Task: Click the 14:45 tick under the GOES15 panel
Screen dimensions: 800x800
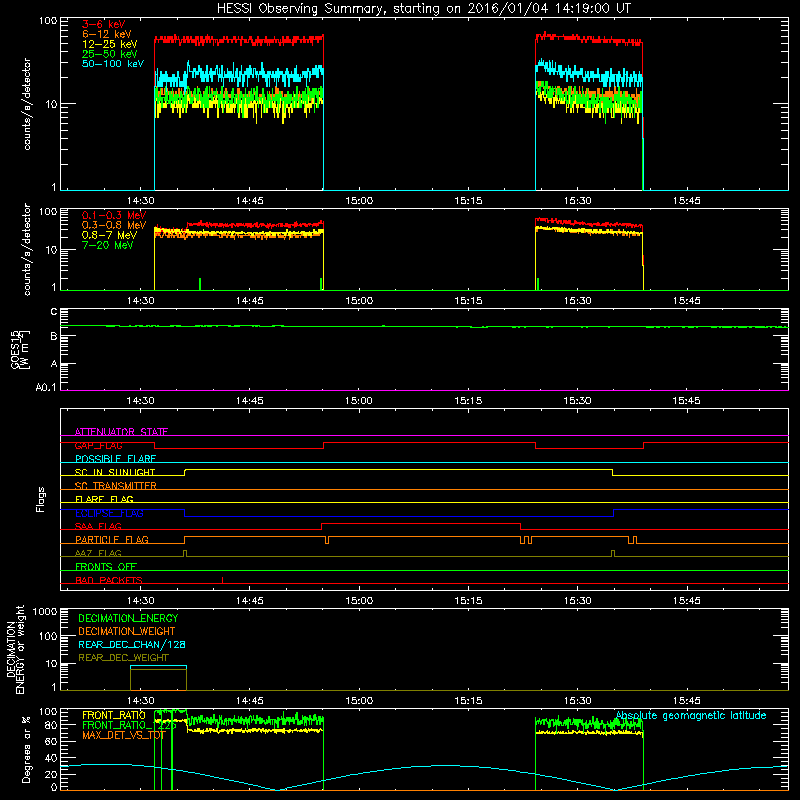Action: coord(249,401)
